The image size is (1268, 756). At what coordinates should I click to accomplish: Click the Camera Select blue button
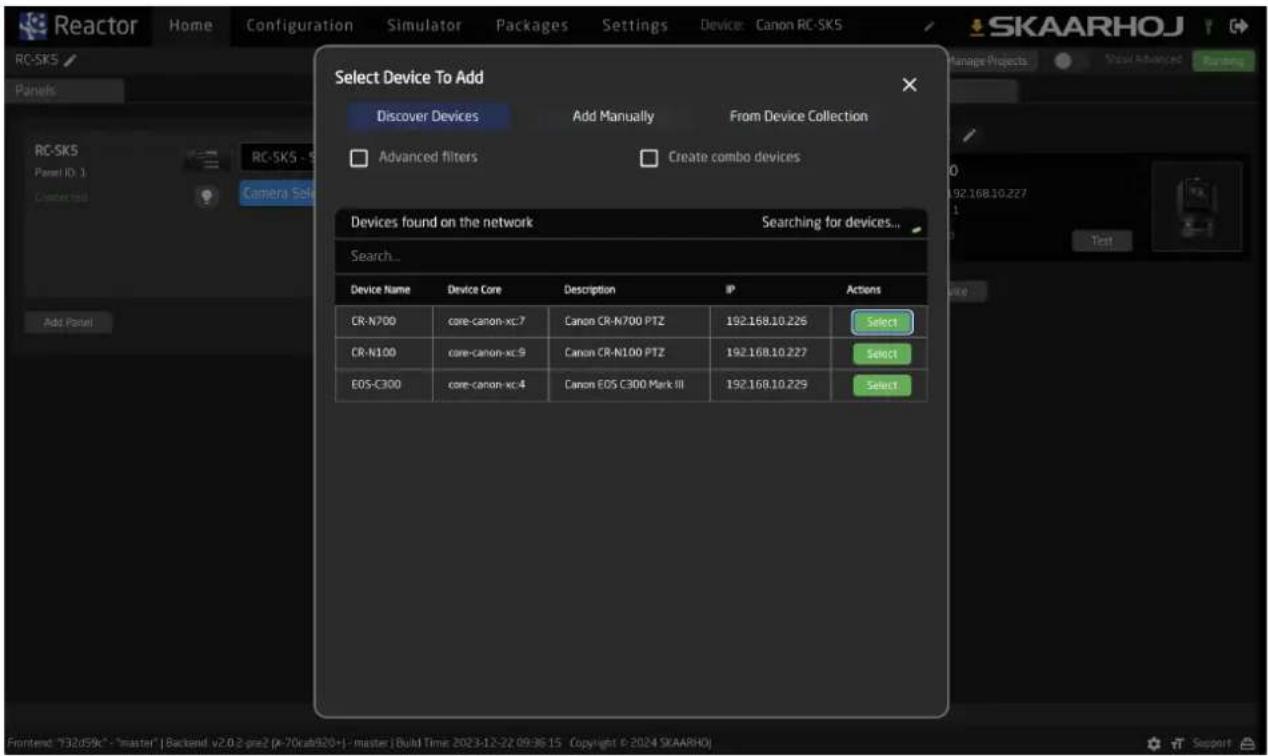(277, 193)
